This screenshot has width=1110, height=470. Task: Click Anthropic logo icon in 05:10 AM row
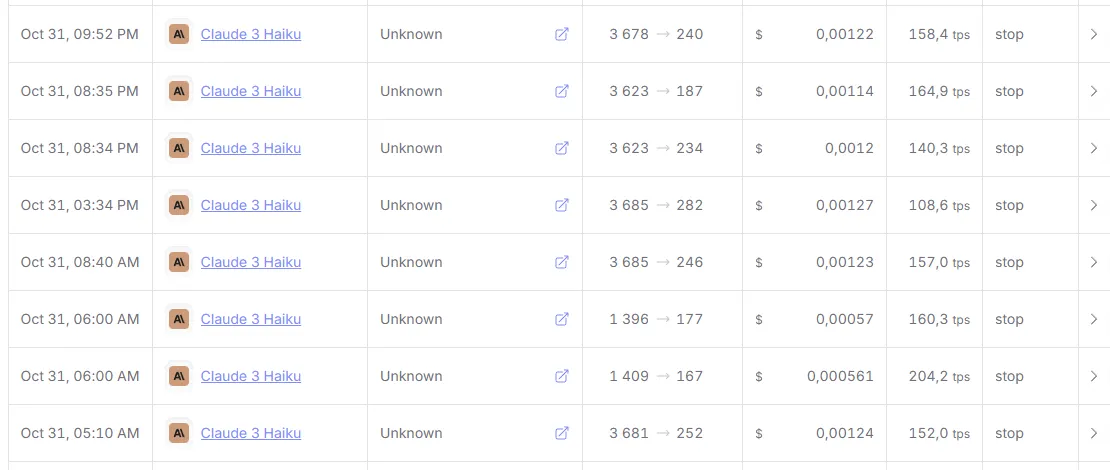[x=179, y=433]
